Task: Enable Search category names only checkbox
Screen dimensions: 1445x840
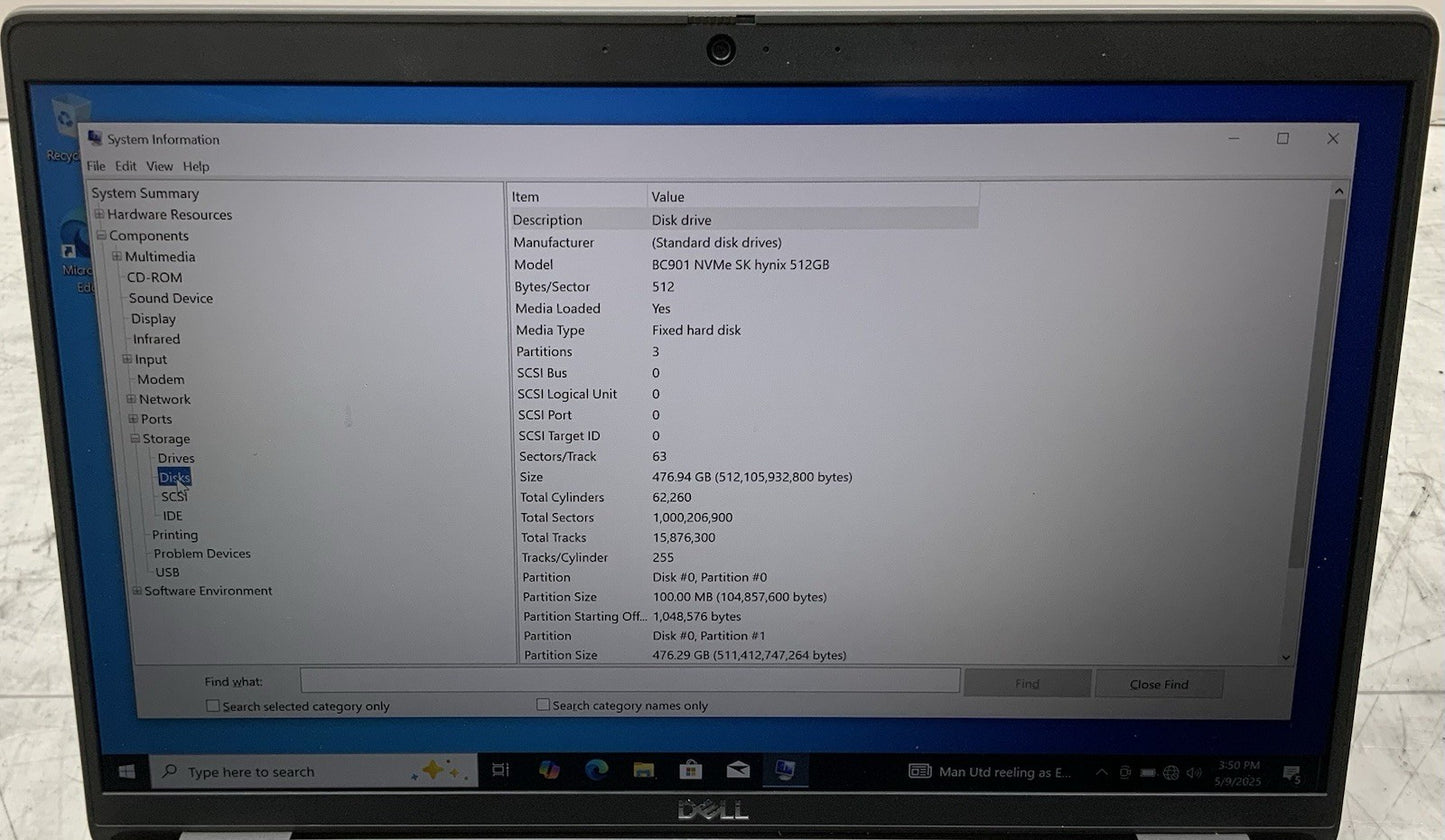Action: (x=543, y=705)
